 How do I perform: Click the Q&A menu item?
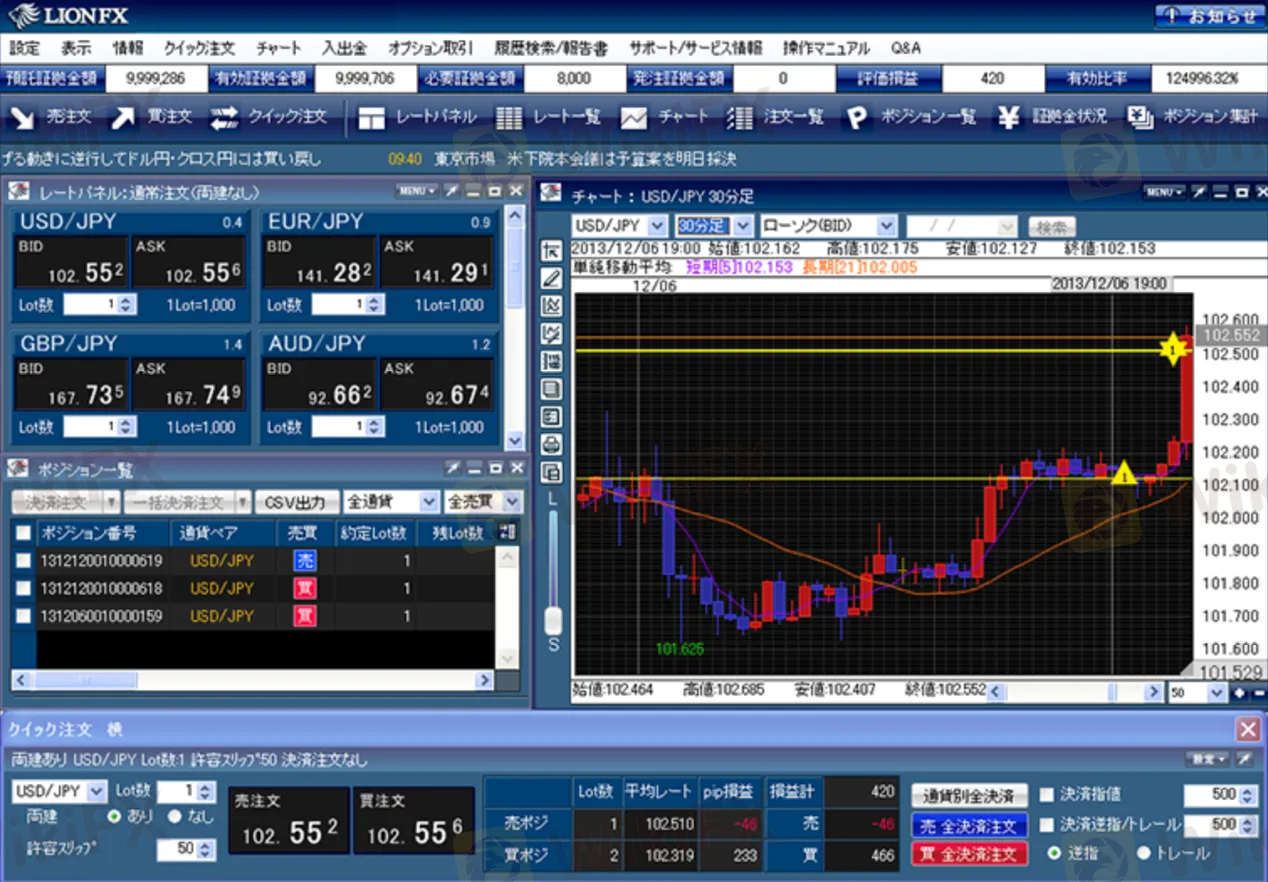[905, 47]
